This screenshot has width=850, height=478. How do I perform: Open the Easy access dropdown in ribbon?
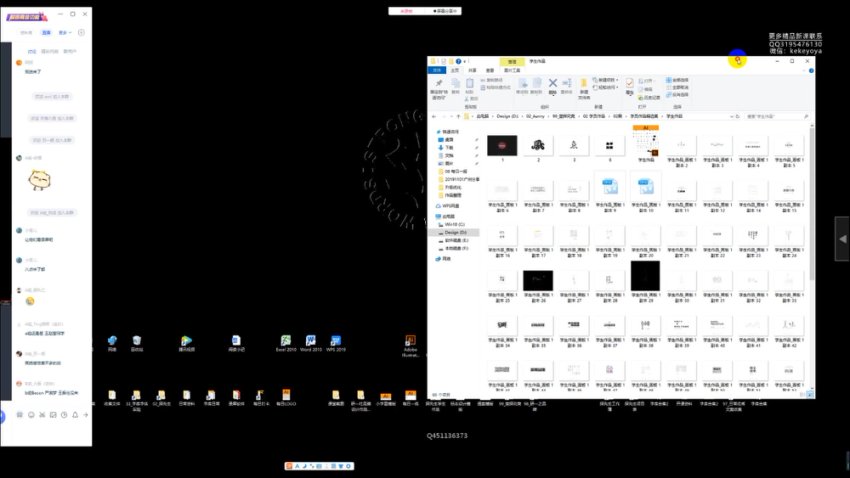click(606, 87)
